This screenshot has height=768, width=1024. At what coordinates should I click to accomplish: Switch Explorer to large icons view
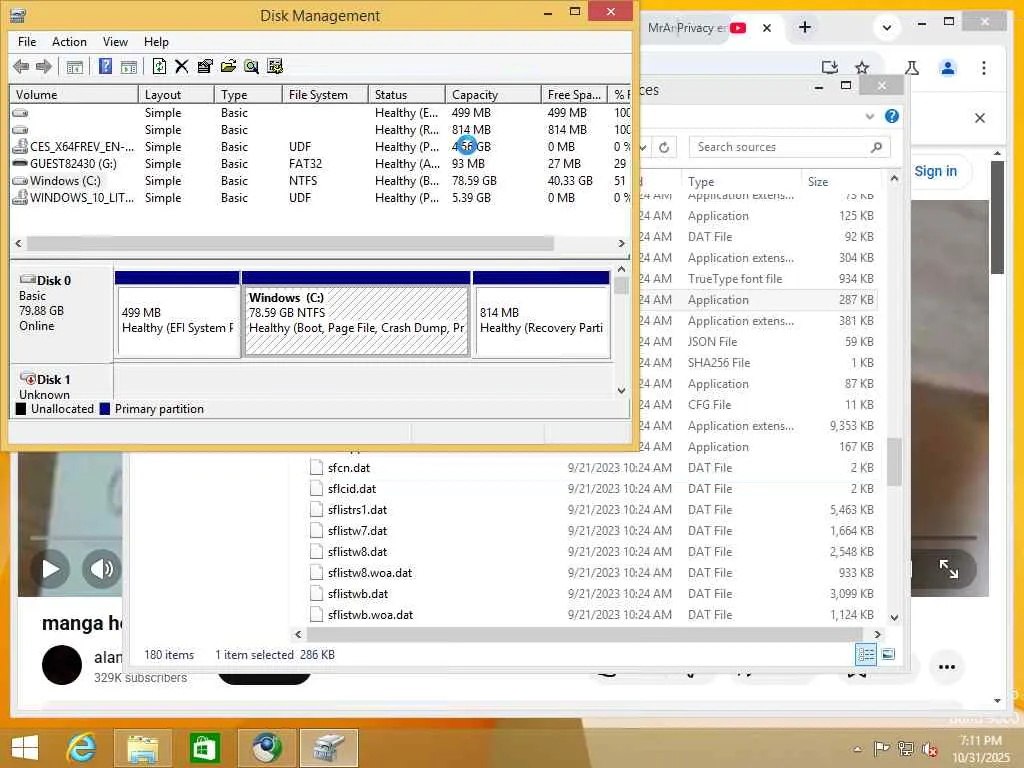pyautogui.click(x=888, y=654)
